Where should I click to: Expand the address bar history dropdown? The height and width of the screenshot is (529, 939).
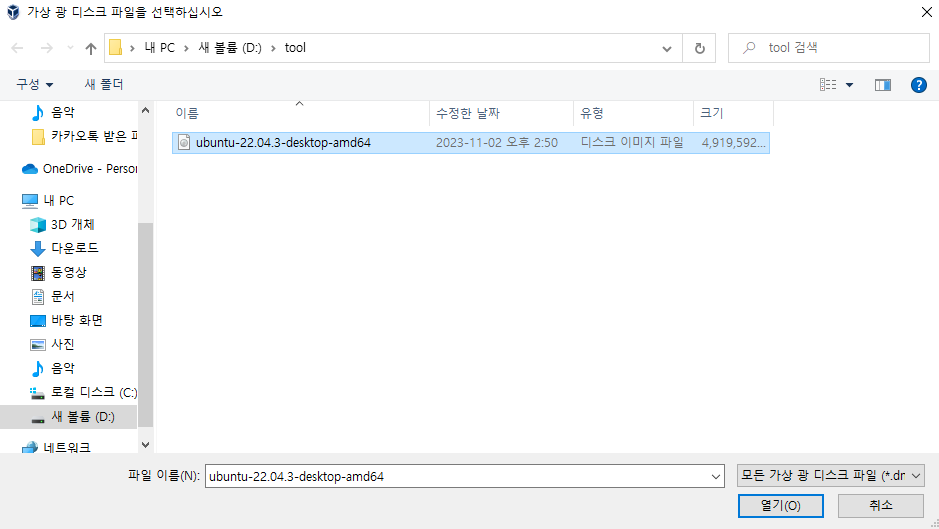point(667,49)
